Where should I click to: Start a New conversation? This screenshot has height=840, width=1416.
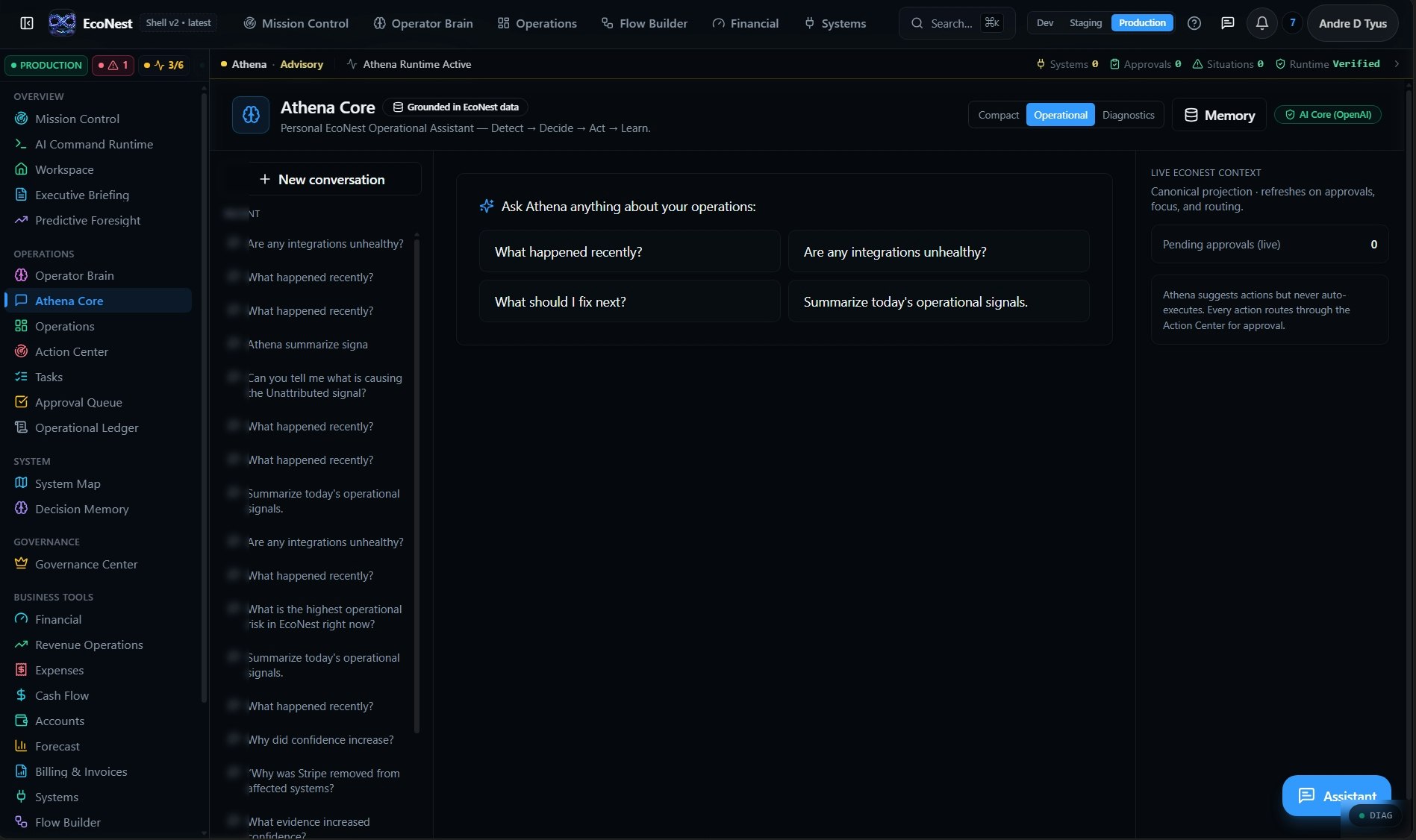[x=322, y=179]
